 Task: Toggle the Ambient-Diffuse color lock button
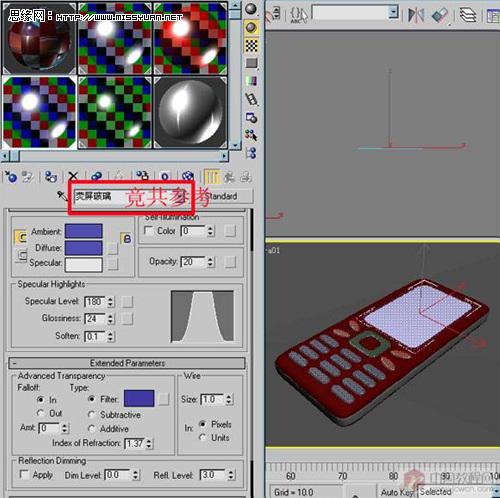click(21, 237)
